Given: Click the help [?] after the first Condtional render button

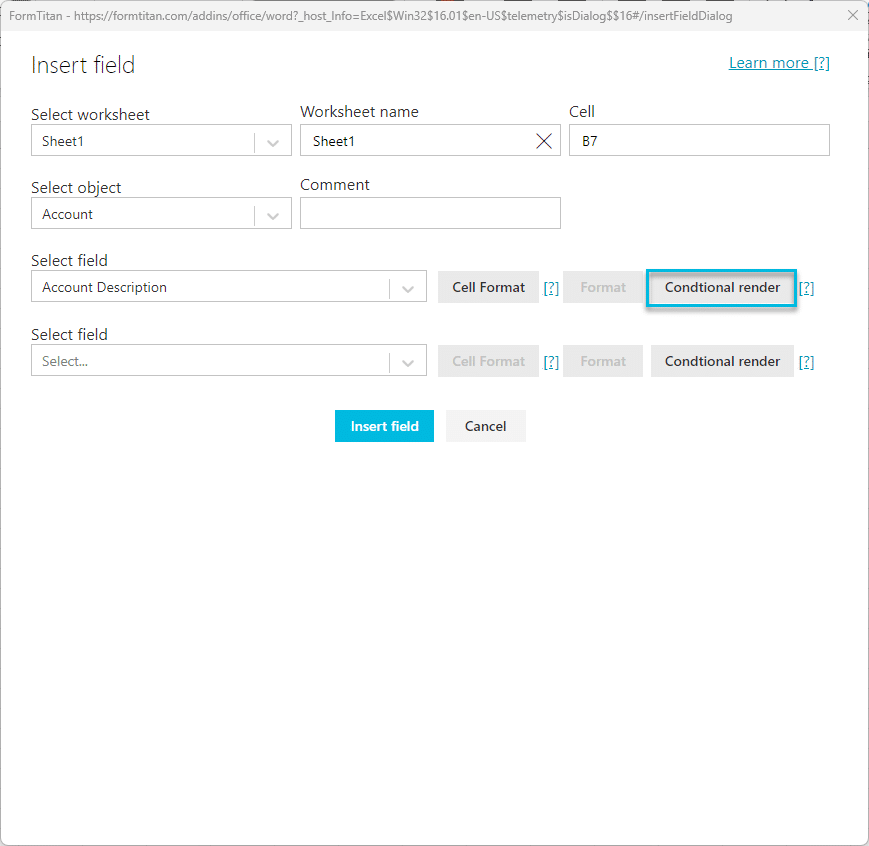Looking at the screenshot, I should click(806, 288).
